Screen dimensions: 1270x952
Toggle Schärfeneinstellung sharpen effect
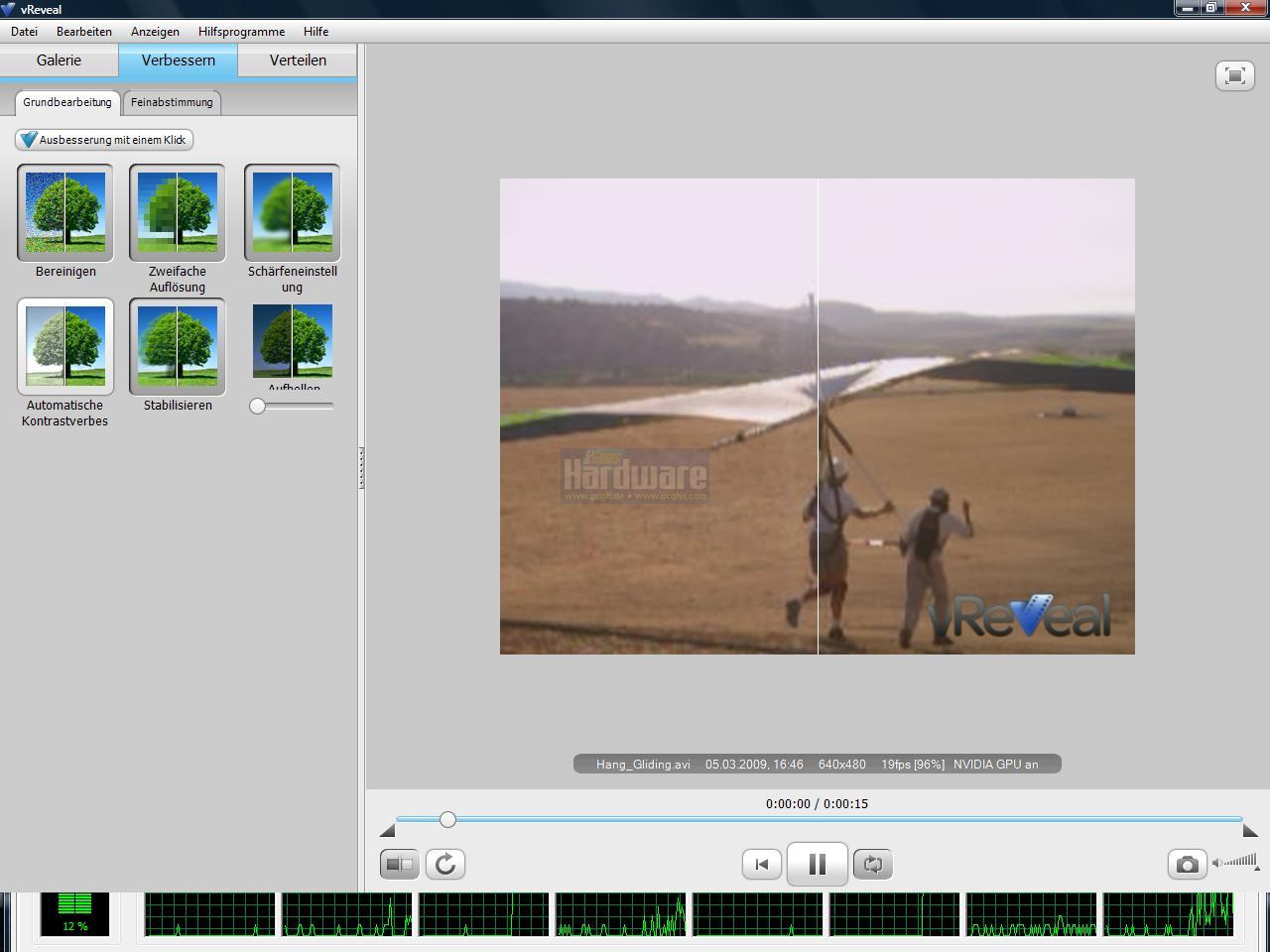tap(293, 212)
